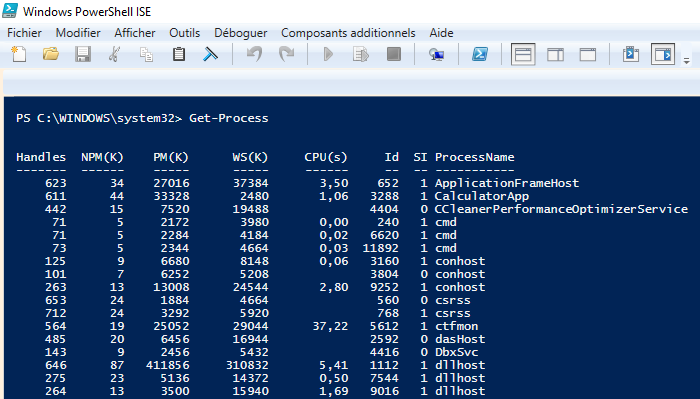Select the ApplicationFrameHost process name
Image resolution: width=700 pixels, height=399 pixels.
pos(507,183)
